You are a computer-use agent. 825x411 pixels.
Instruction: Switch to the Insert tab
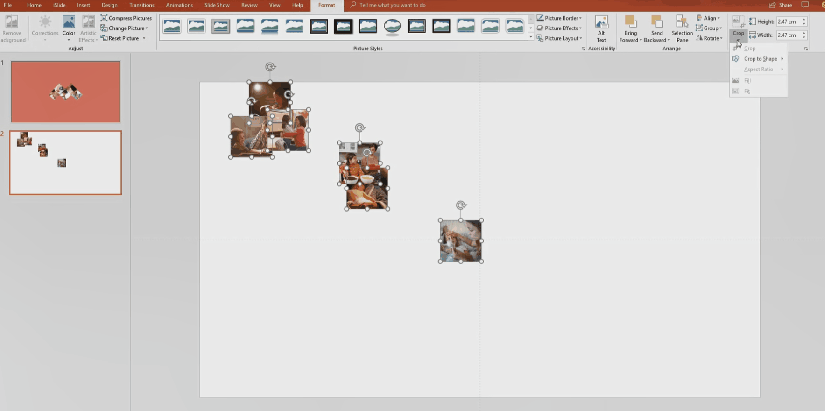[x=83, y=5]
